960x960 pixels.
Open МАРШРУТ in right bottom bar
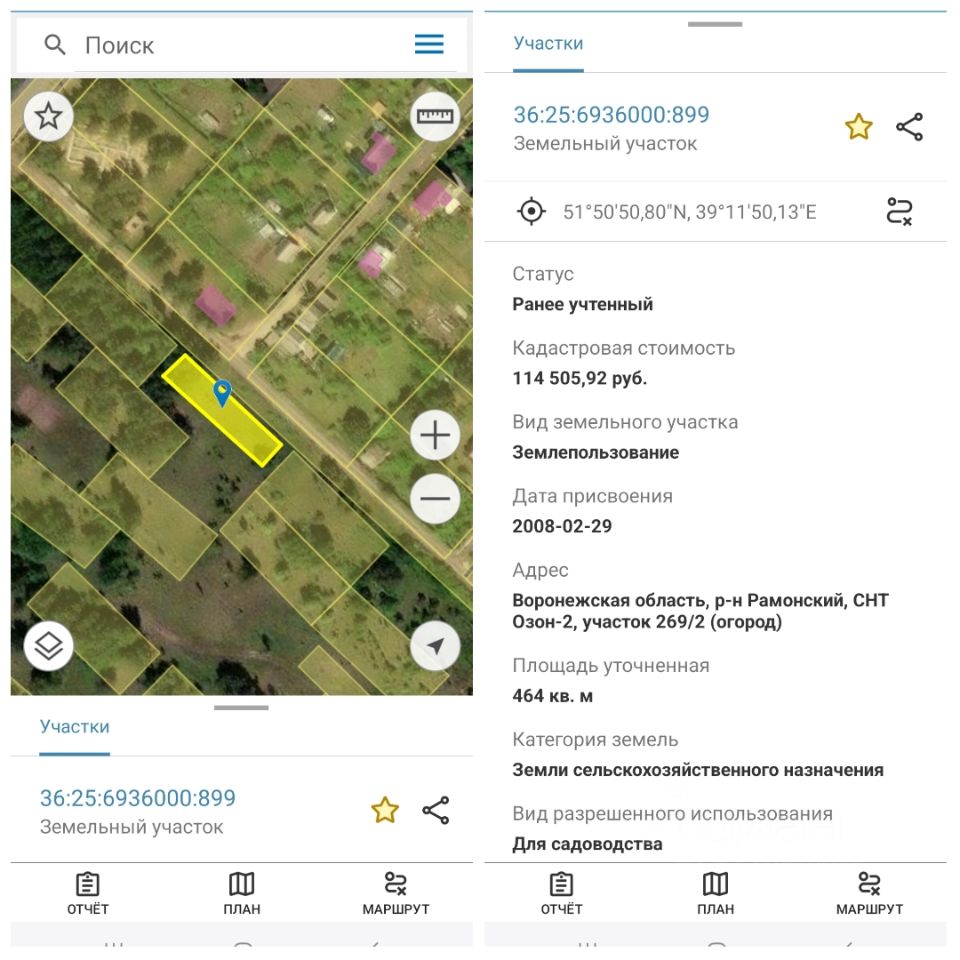[x=869, y=893]
